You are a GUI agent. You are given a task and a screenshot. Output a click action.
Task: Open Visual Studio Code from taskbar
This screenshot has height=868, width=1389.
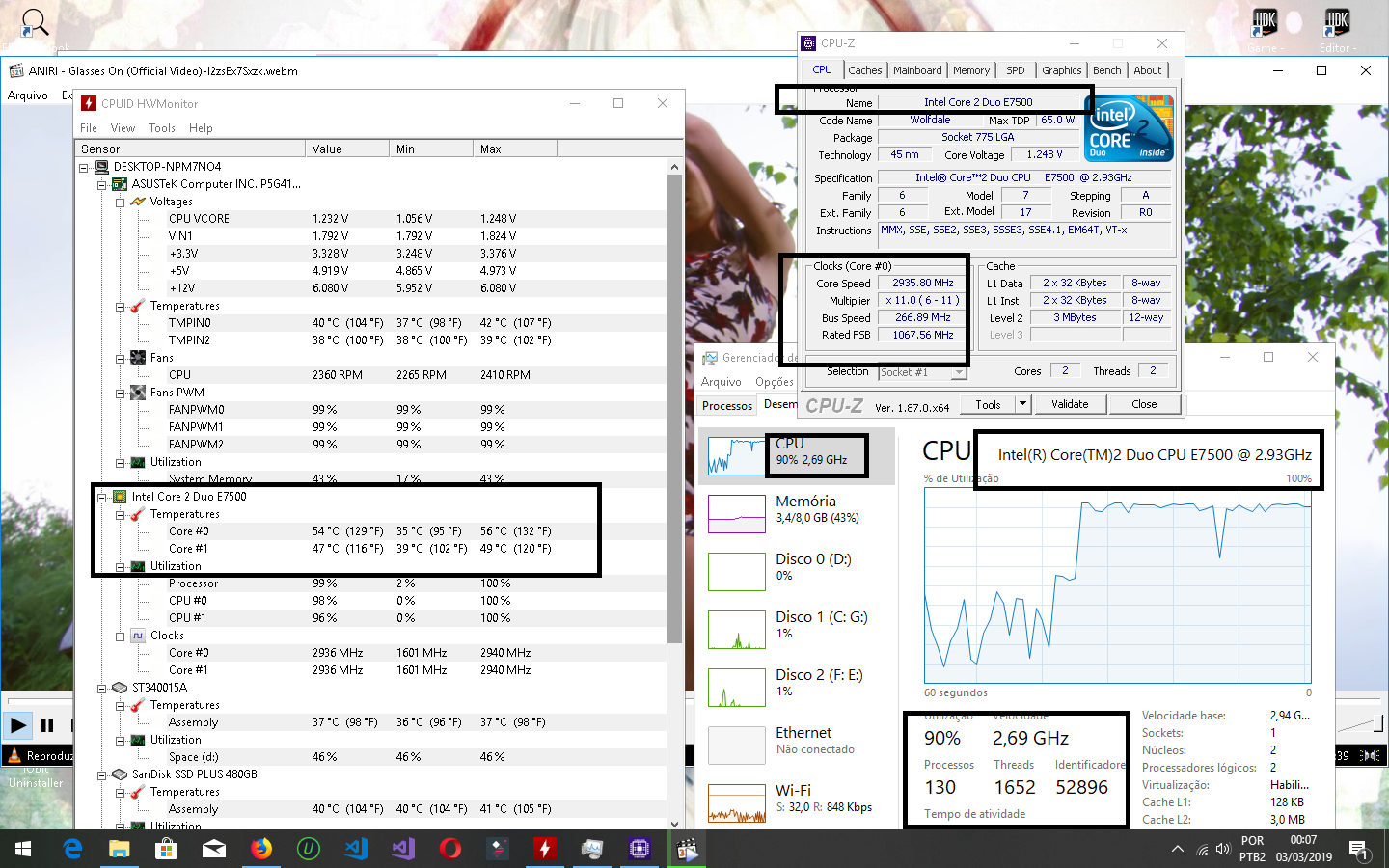coord(356,849)
